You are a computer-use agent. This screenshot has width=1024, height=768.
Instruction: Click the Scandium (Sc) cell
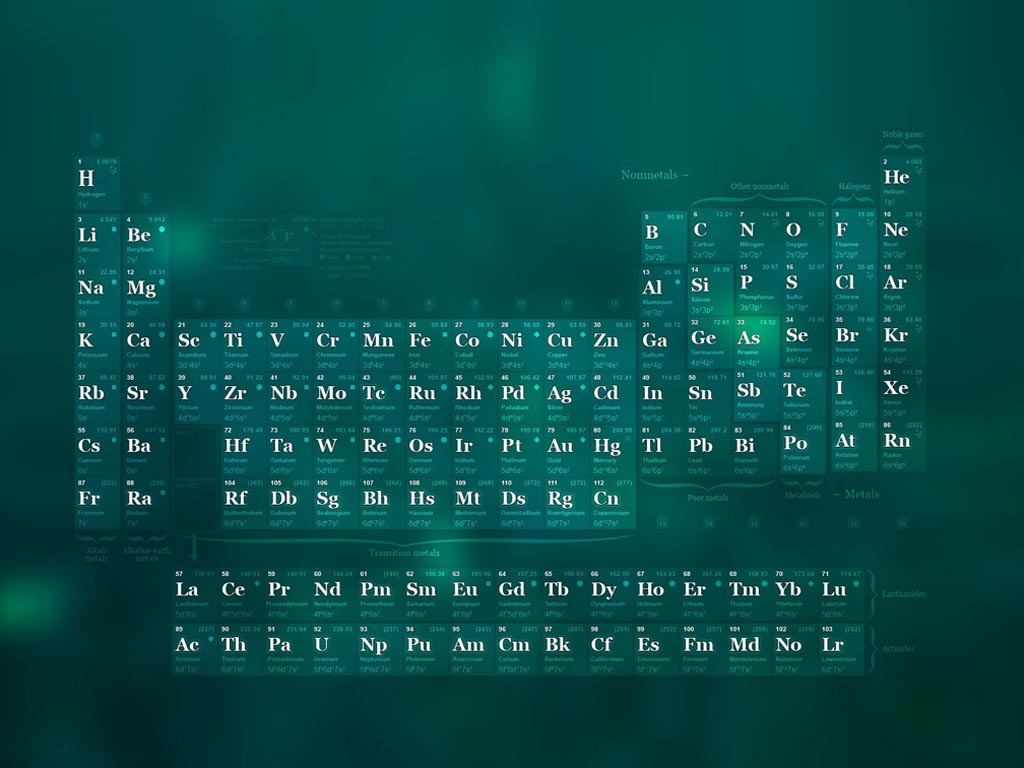[x=197, y=345]
